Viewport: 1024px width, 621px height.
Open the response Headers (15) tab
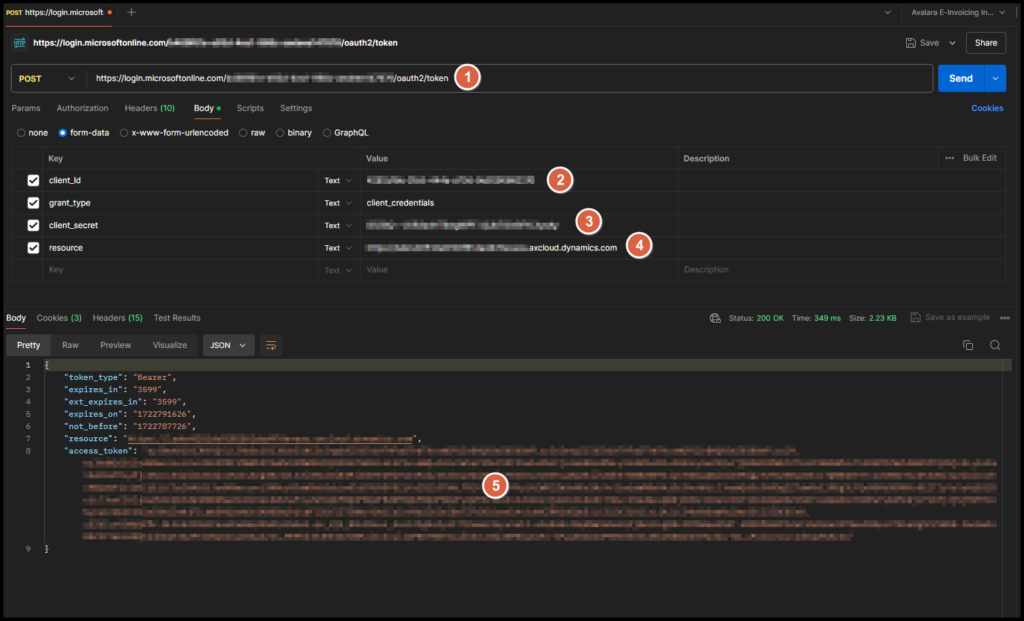click(118, 318)
